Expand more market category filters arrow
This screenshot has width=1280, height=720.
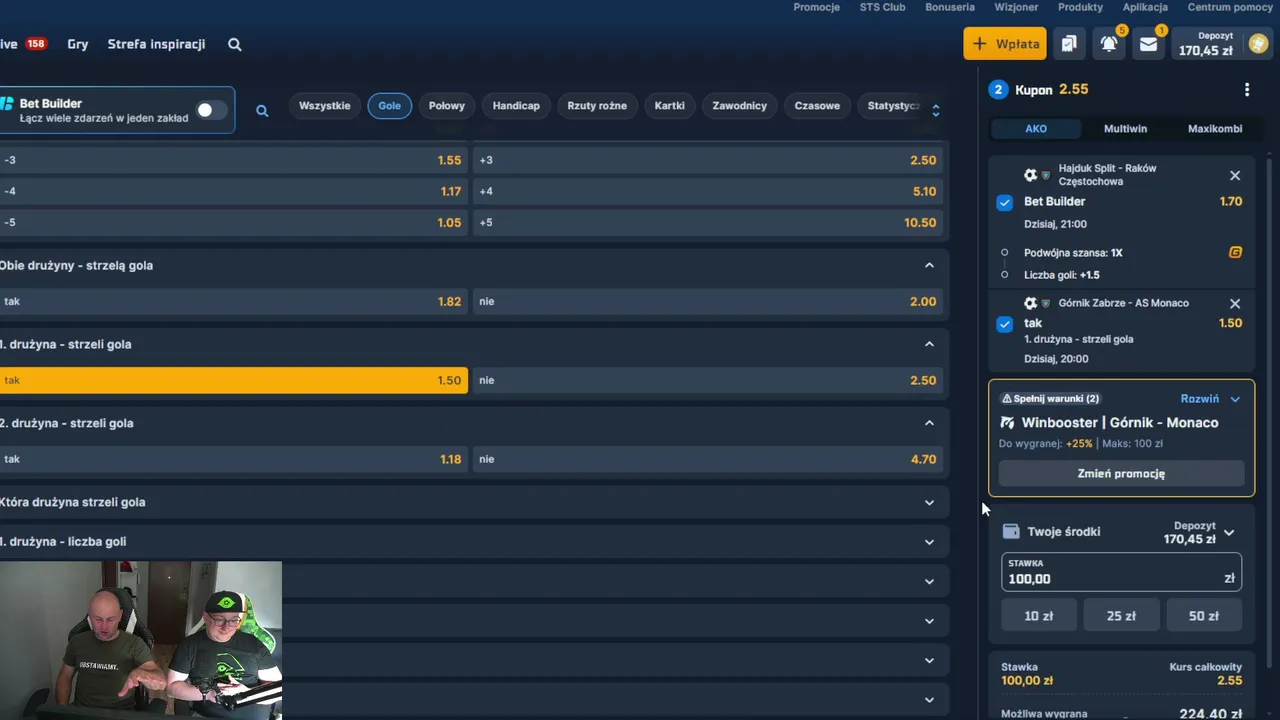pos(936,110)
